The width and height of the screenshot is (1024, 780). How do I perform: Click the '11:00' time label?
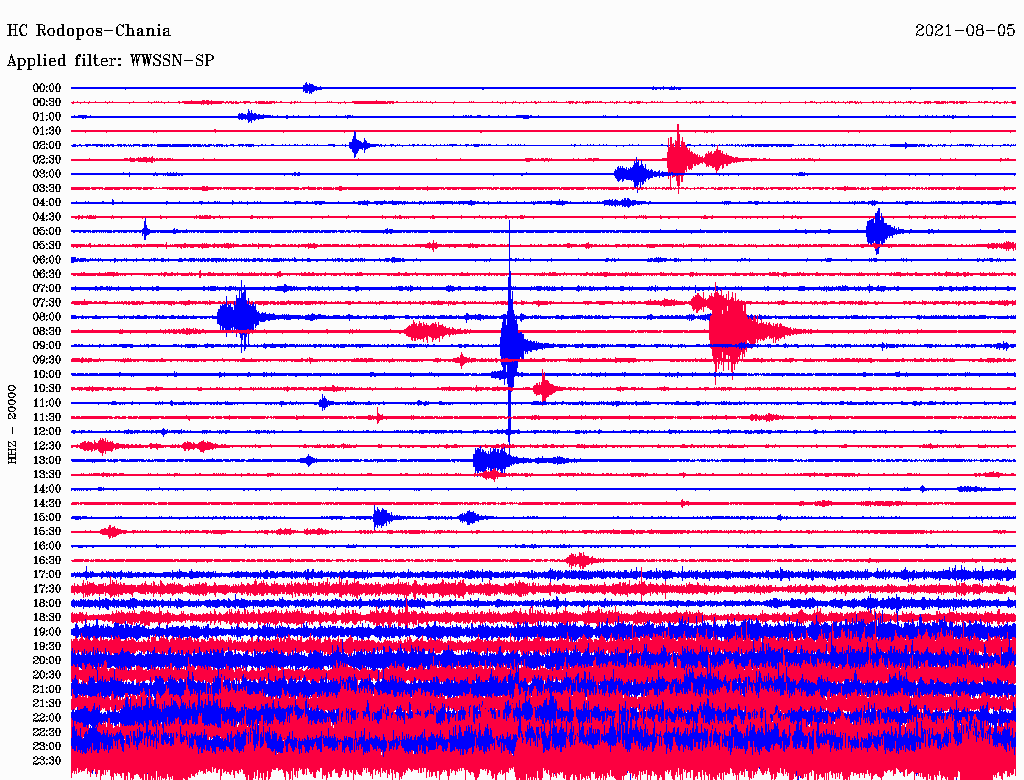coord(47,403)
